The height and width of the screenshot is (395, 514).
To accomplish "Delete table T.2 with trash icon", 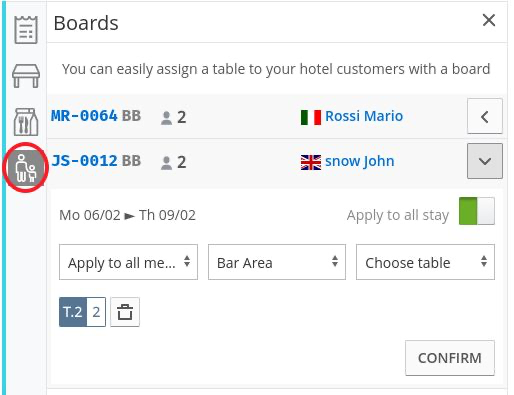I will pyautogui.click(x=125, y=312).
